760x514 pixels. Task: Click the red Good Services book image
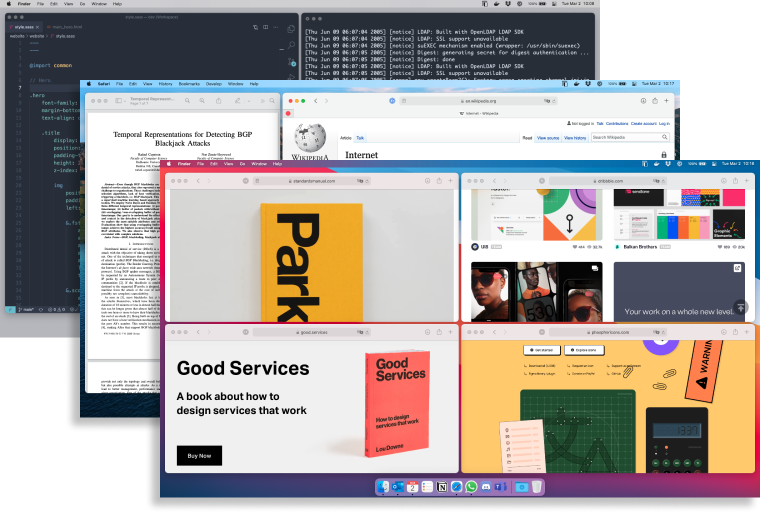[397, 403]
